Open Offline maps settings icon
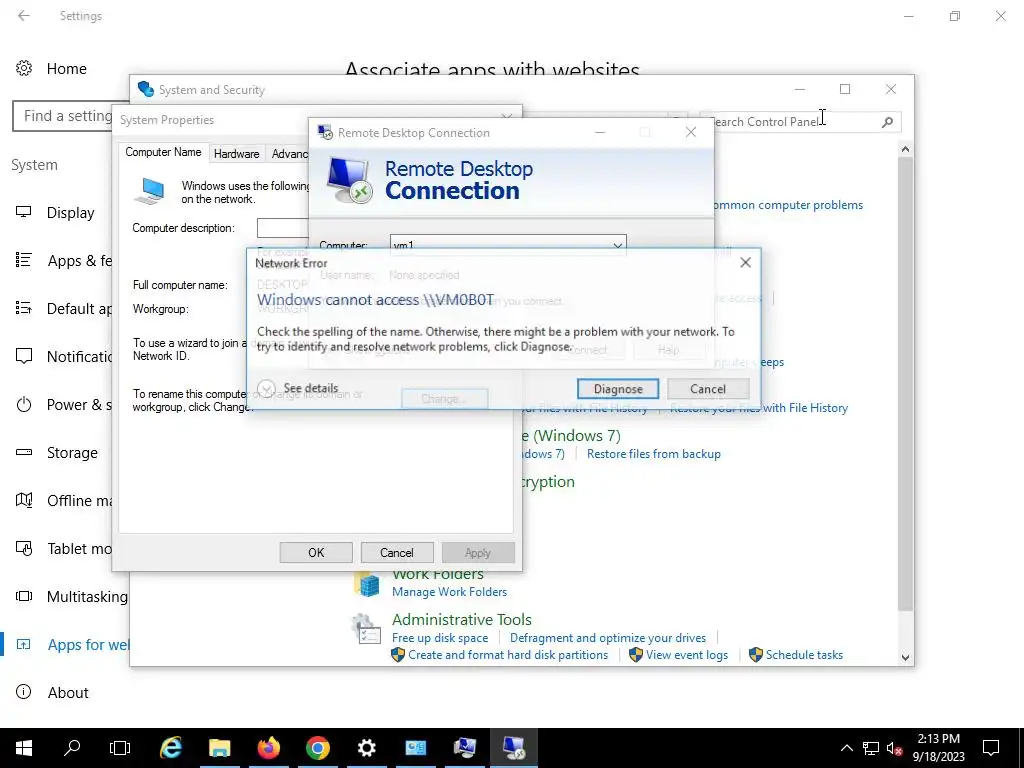Viewport: 1024px width, 768px height. coord(24,500)
